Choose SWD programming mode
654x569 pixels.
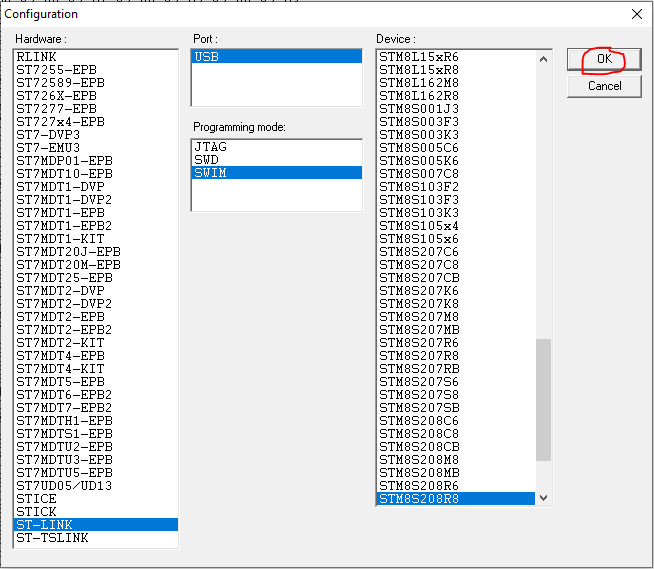pos(277,160)
